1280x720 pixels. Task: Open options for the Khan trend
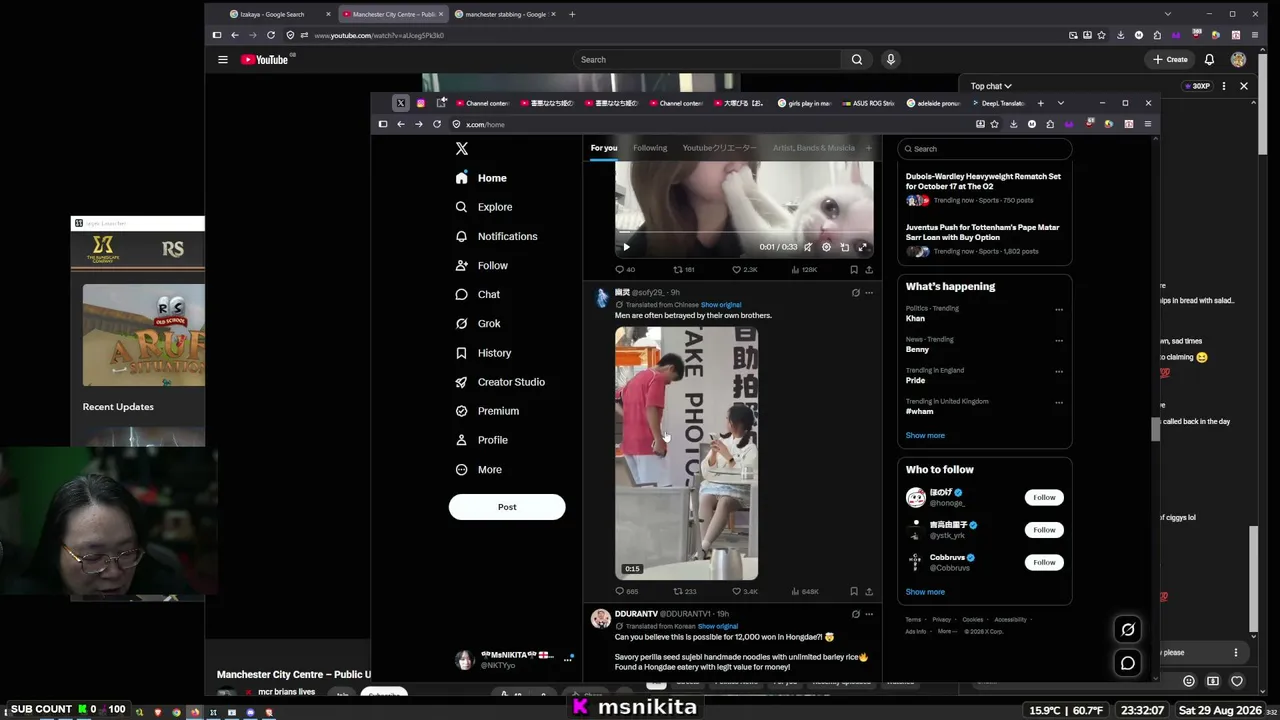[1059, 309]
